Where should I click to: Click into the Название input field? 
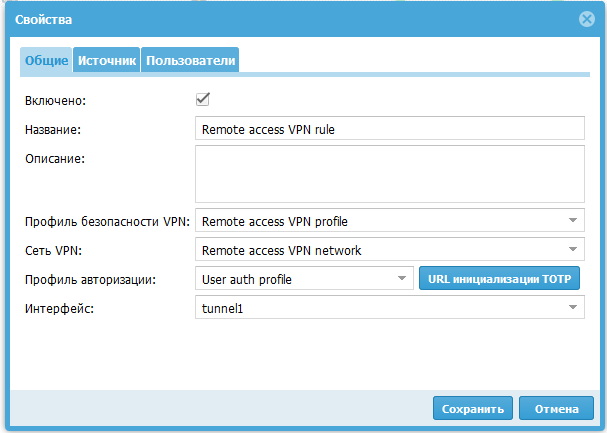point(390,128)
